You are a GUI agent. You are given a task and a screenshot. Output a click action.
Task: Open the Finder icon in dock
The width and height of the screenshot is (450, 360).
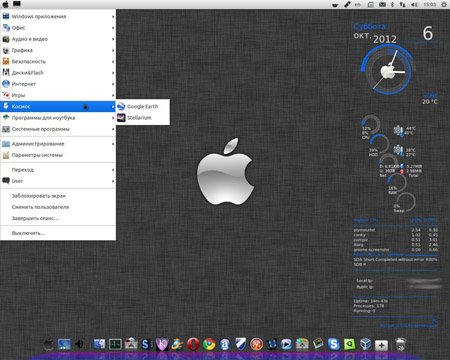pos(99,344)
